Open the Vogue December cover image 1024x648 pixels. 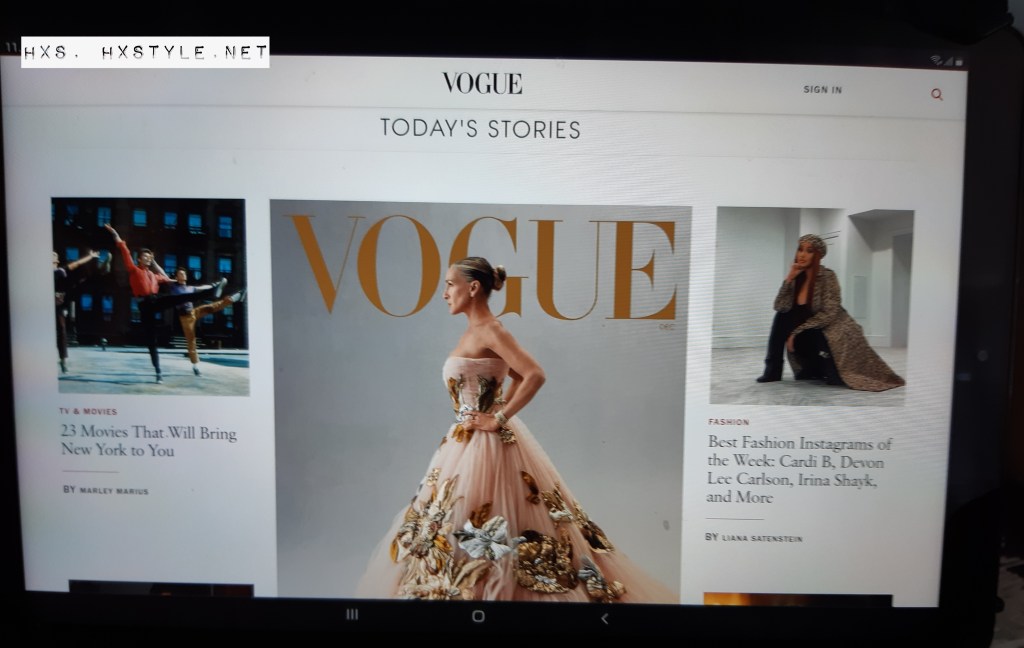(x=480, y=400)
